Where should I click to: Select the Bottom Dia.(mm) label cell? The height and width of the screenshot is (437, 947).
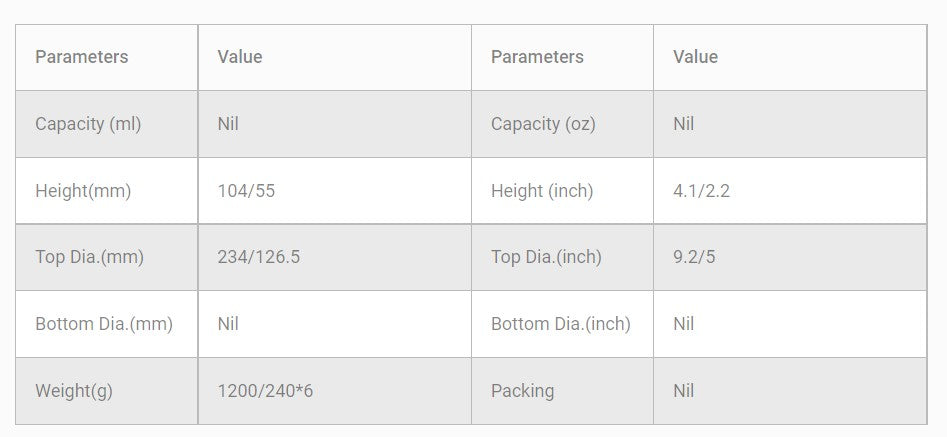click(x=104, y=324)
